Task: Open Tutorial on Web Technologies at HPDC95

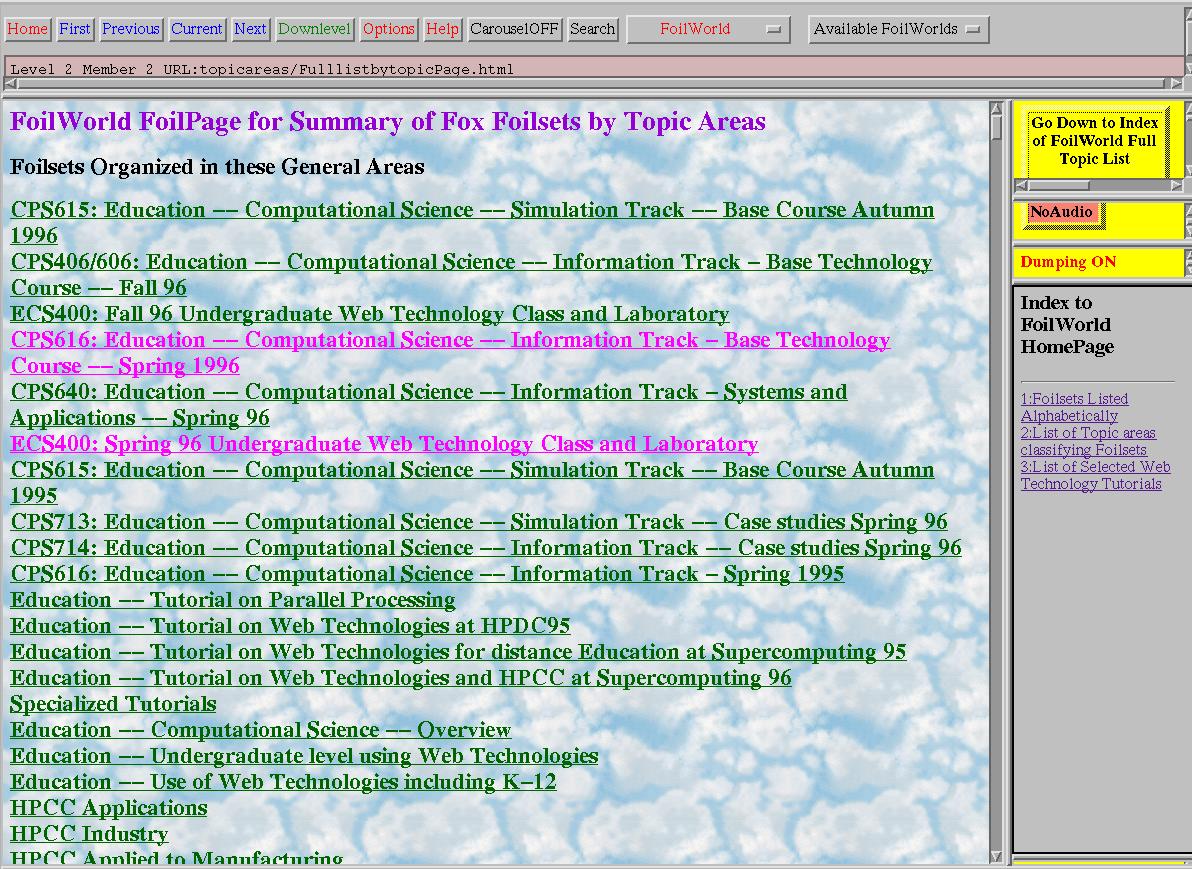Action: 290,626
